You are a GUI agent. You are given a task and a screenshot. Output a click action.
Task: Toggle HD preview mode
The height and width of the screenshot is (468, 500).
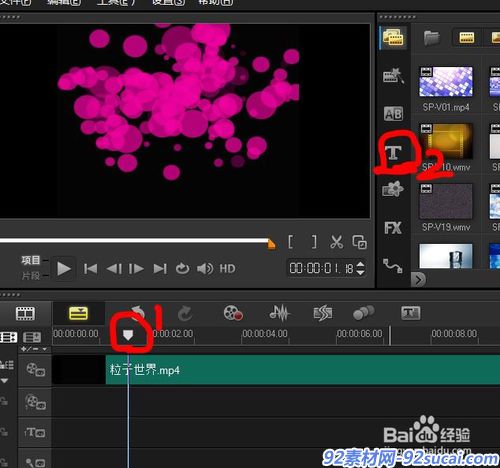pos(227,269)
